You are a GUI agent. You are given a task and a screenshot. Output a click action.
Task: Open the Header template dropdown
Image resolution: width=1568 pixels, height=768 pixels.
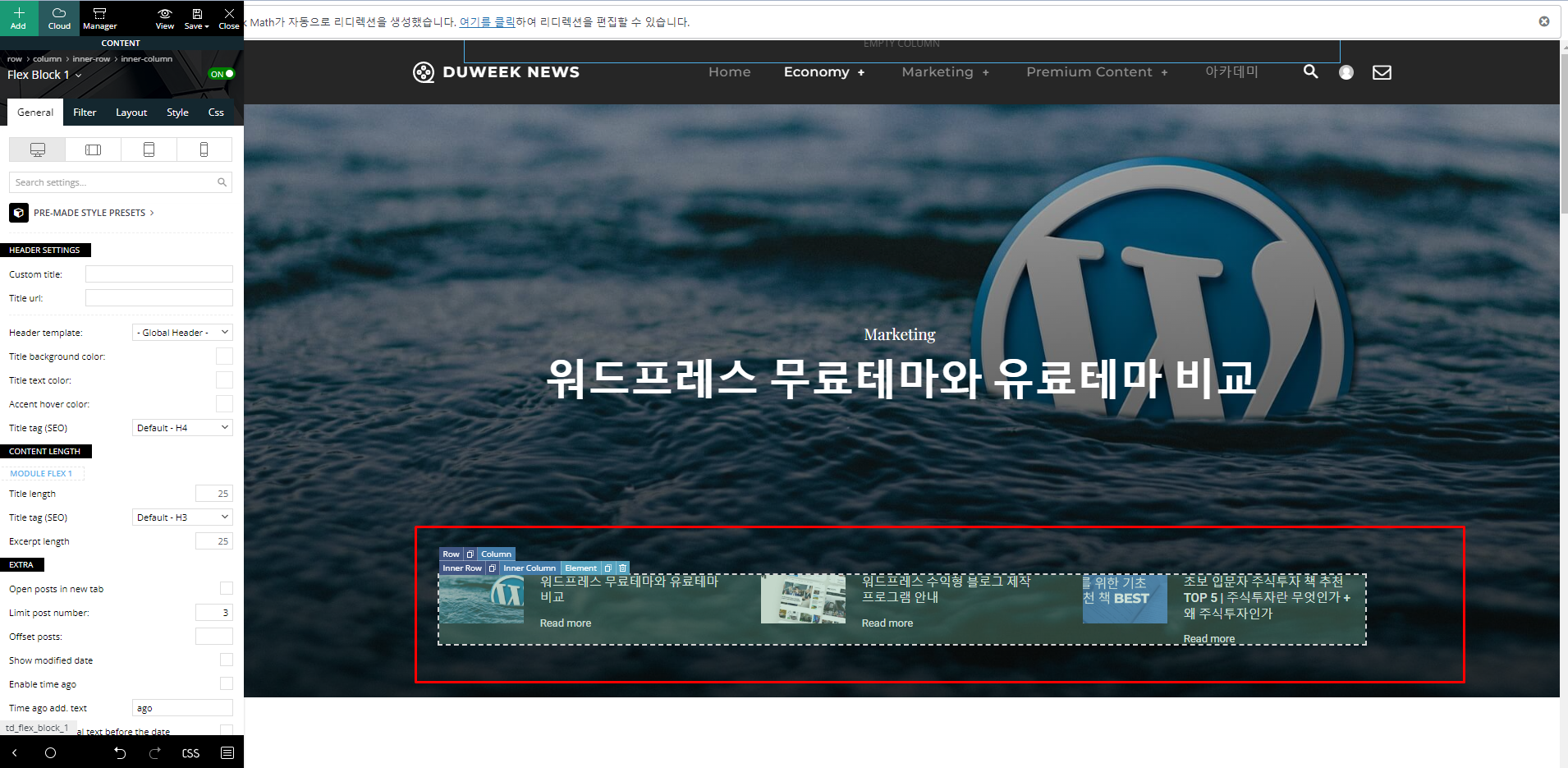(x=182, y=333)
